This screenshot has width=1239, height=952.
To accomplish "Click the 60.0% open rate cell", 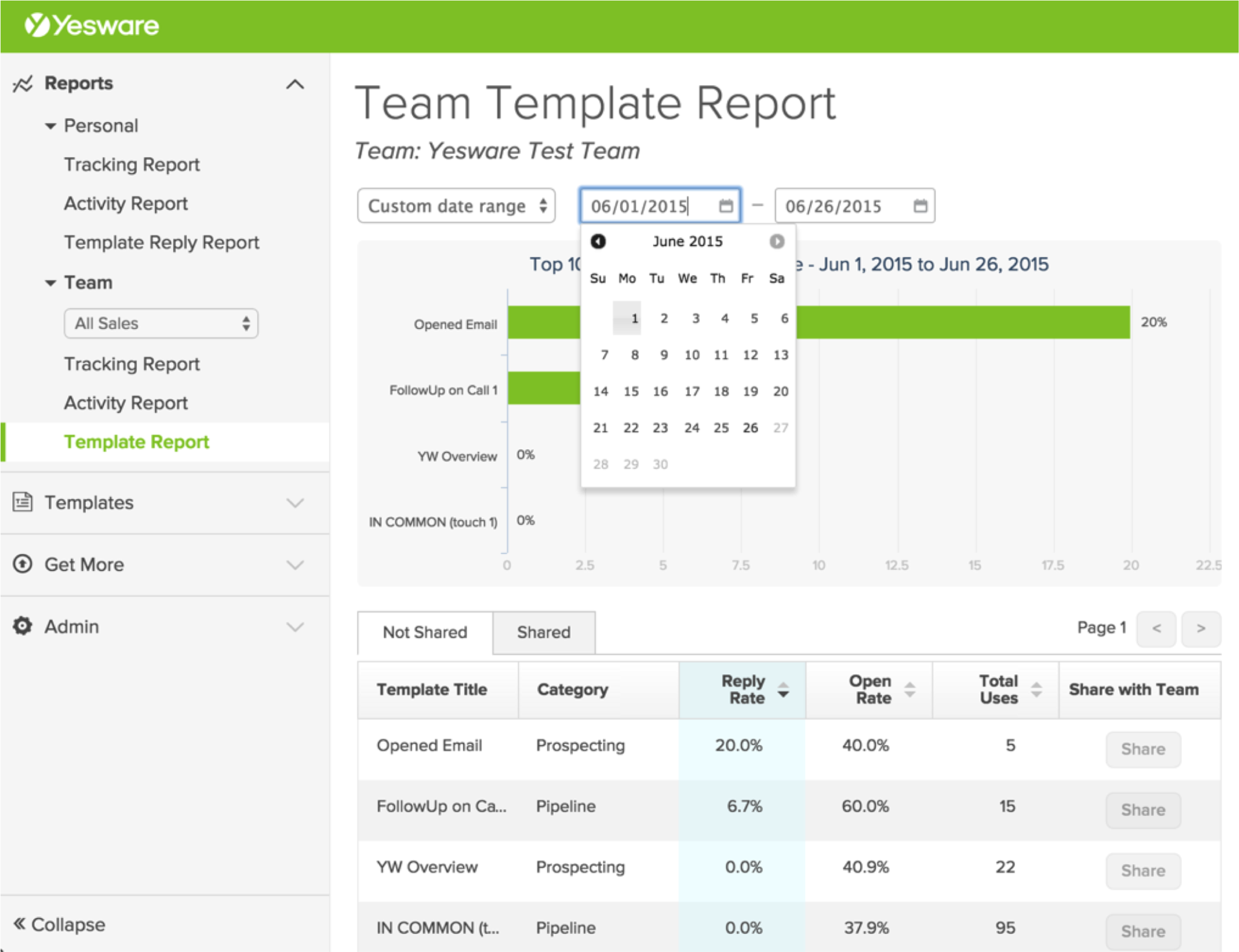I will click(865, 806).
